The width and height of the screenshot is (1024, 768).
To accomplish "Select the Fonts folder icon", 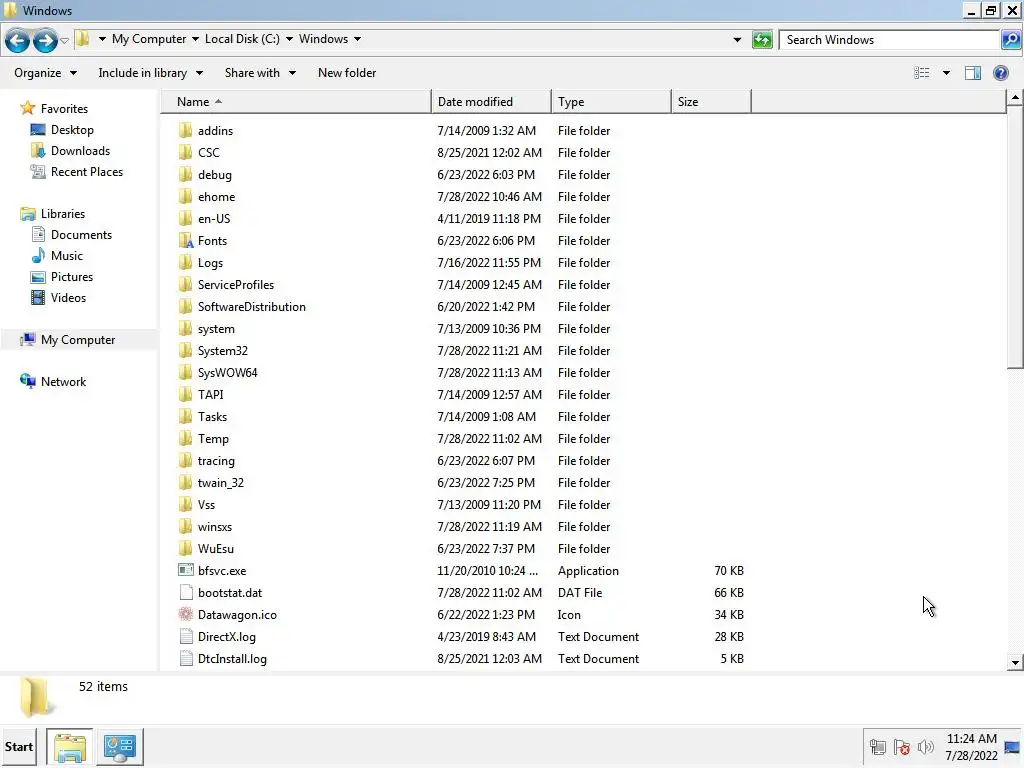I will 185,241.
